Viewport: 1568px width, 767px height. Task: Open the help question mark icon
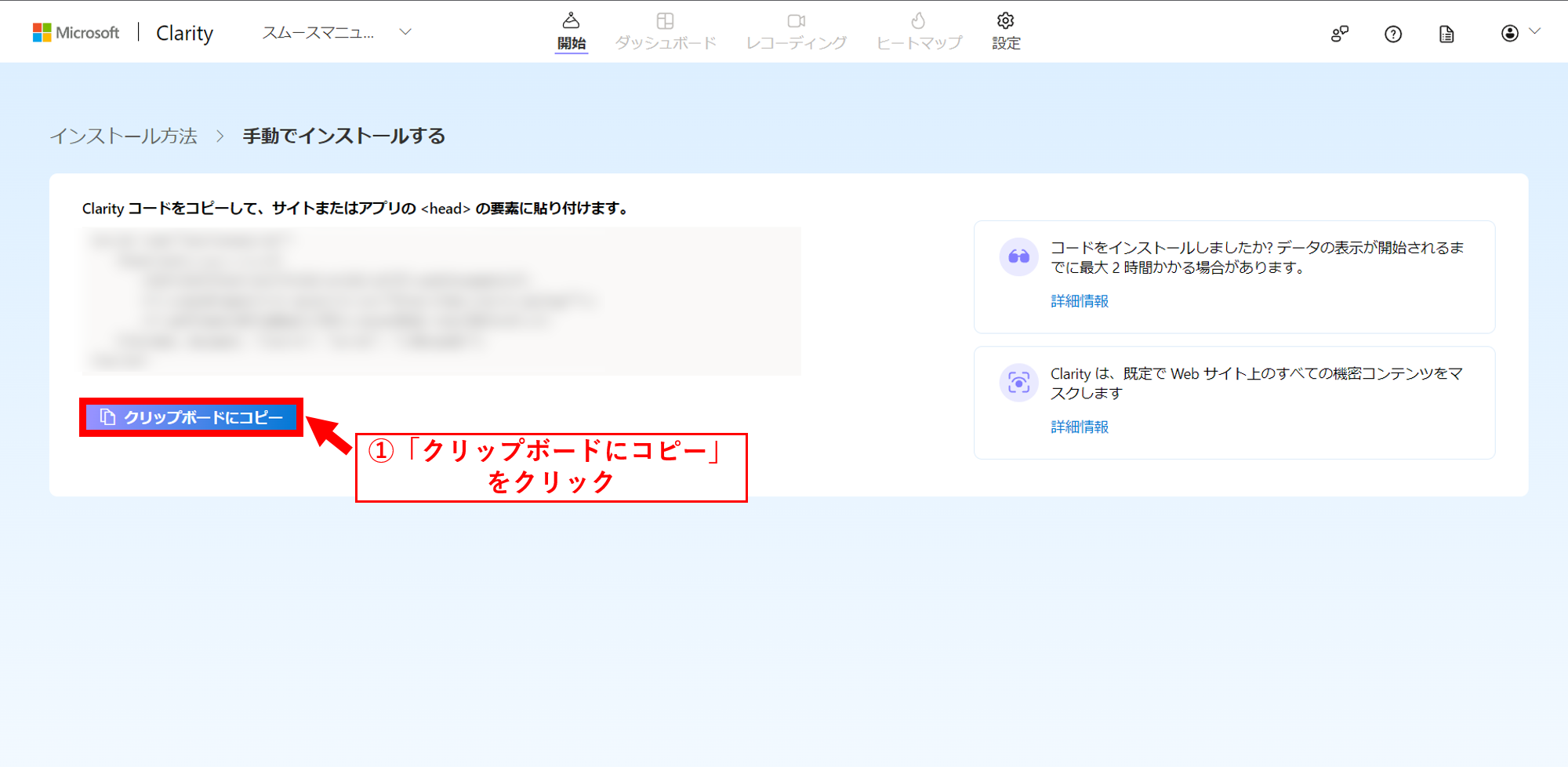(1392, 34)
